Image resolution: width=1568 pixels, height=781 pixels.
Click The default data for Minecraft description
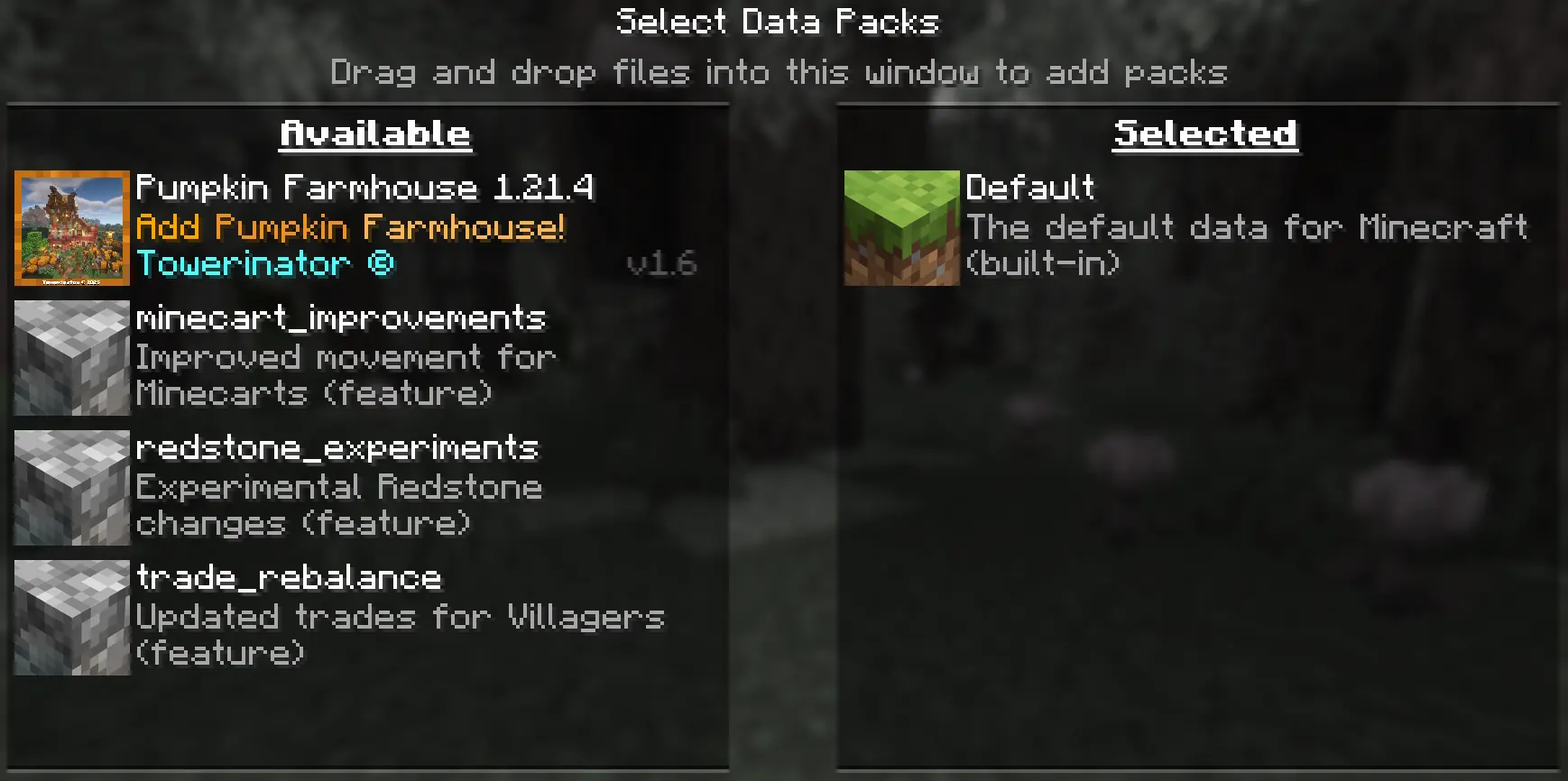(1247, 245)
